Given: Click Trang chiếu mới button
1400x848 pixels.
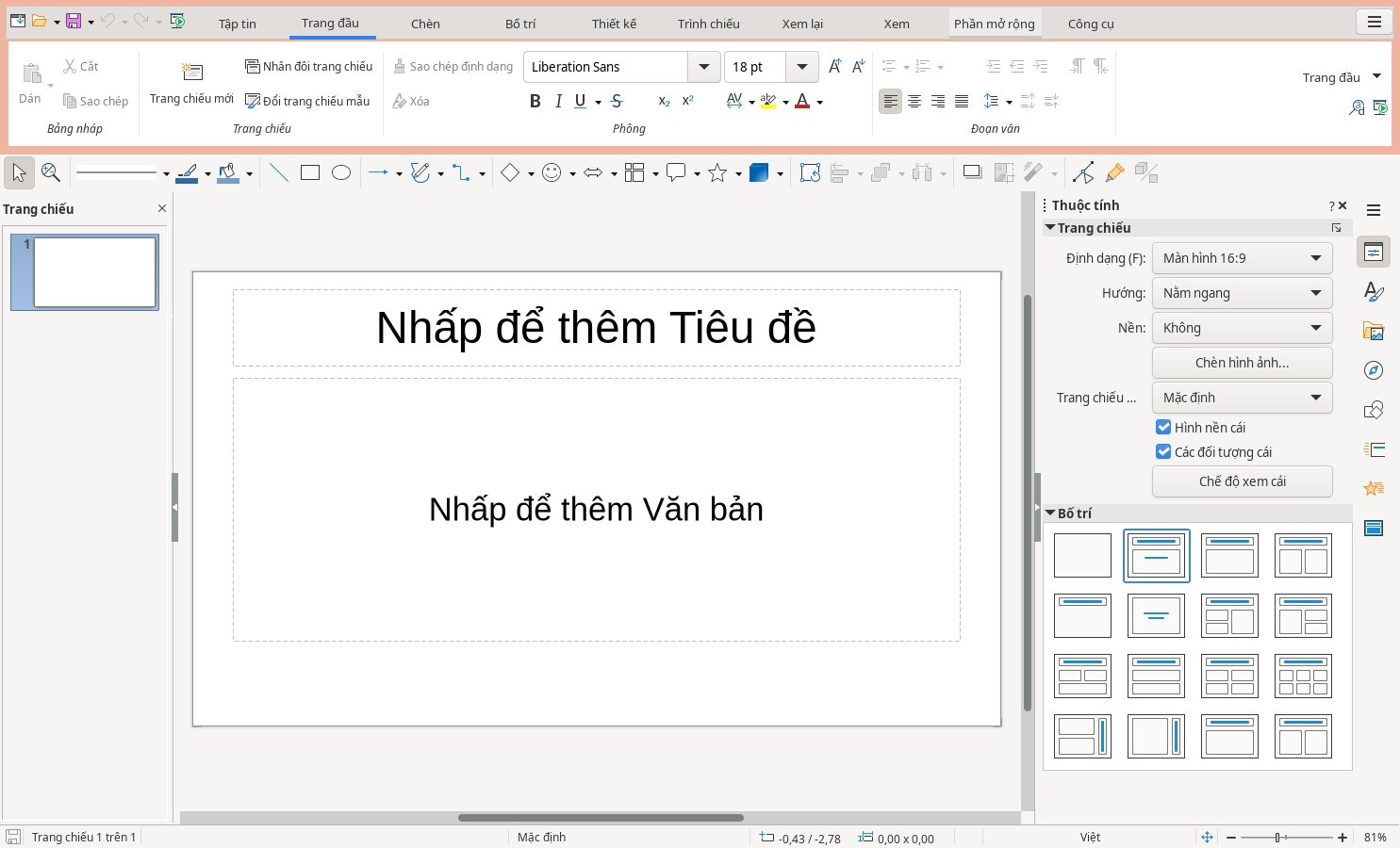Looking at the screenshot, I should point(191,83).
